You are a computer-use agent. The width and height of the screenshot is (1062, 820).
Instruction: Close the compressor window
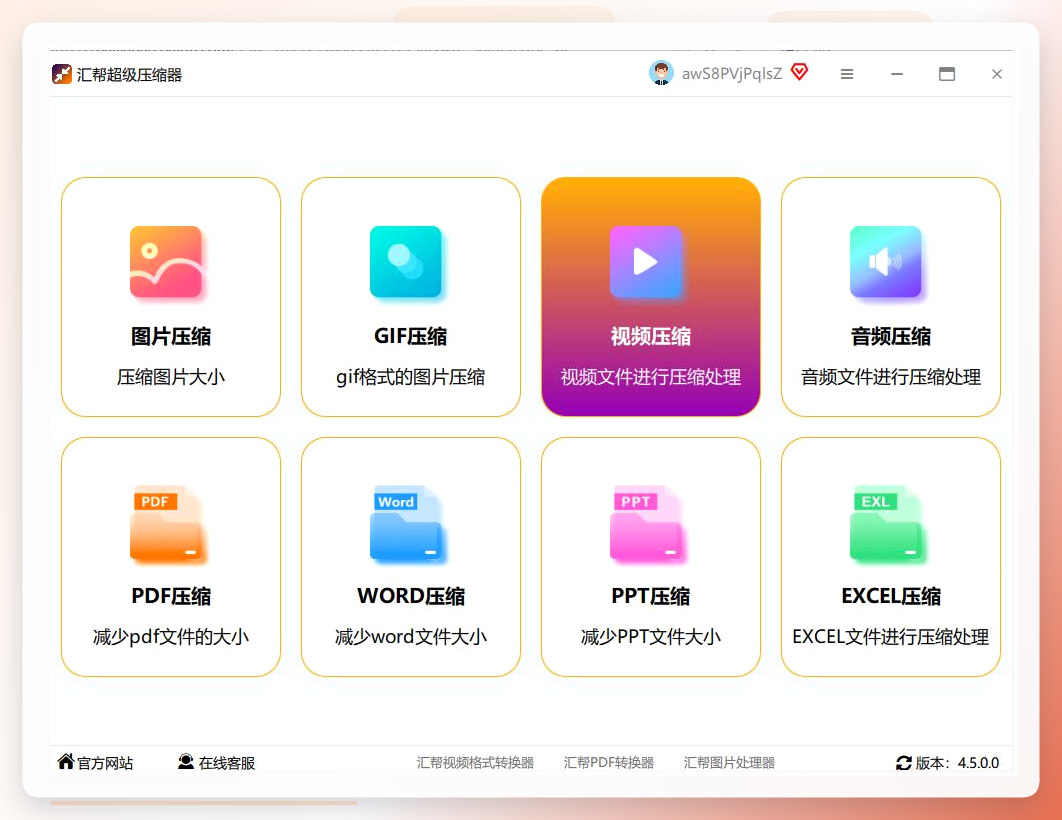pyautogui.click(x=996, y=74)
